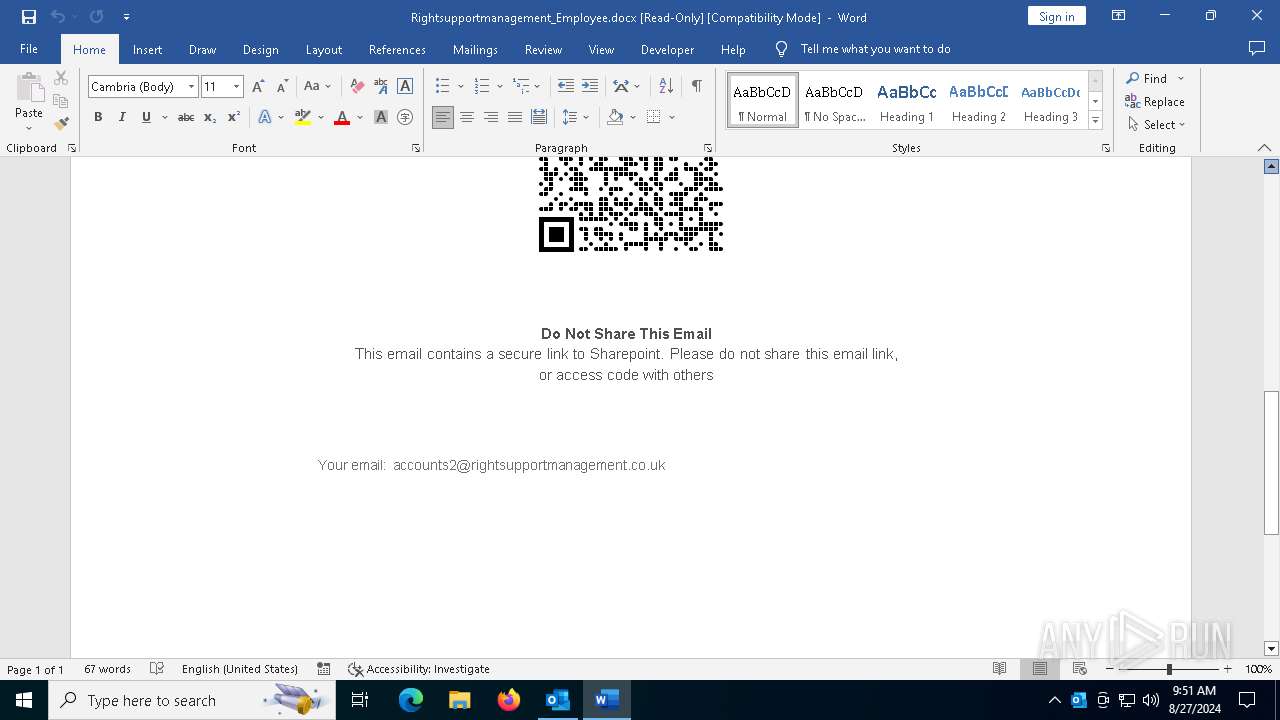The image size is (1280, 720).
Task: Toggle Subscript formatting
Action: coord(210,117)
